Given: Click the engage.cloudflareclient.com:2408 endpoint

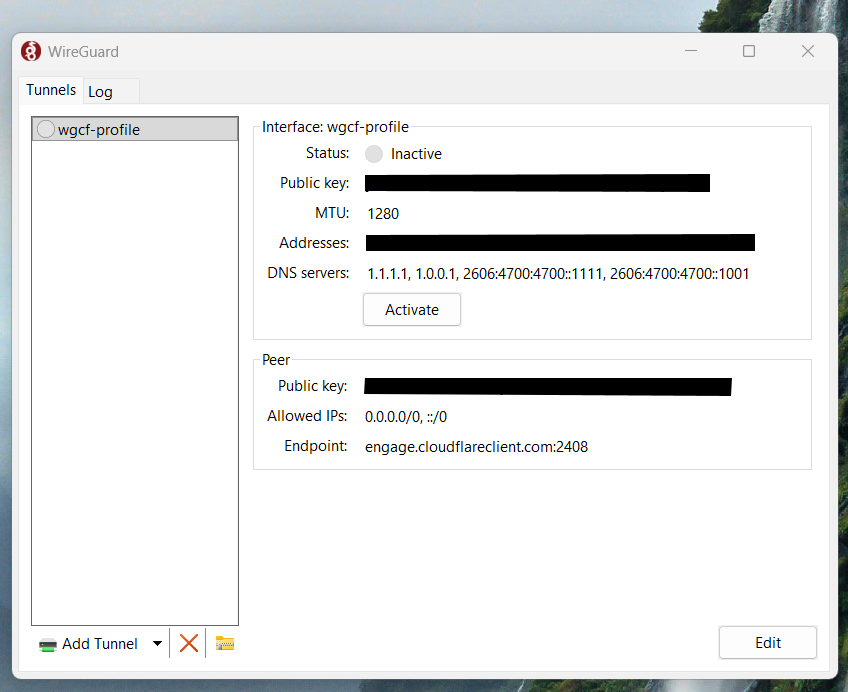Looking at the screenshot, I should click(476, 447).
